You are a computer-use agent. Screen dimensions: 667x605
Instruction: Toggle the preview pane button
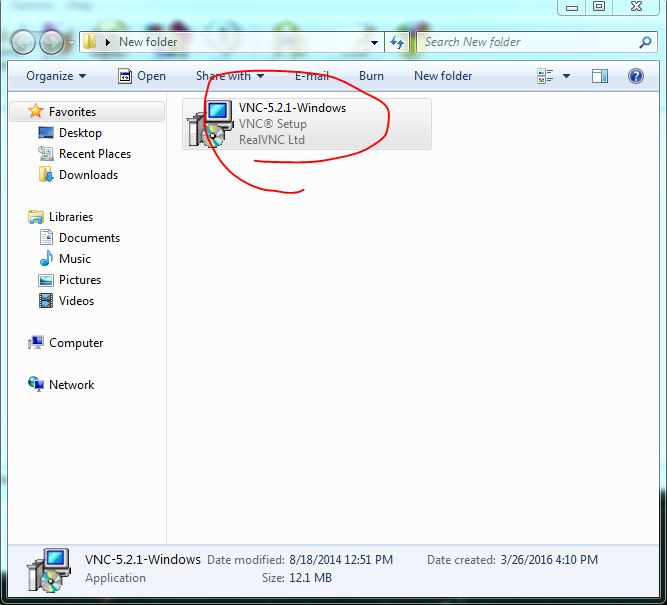click(x=600, y=76)
